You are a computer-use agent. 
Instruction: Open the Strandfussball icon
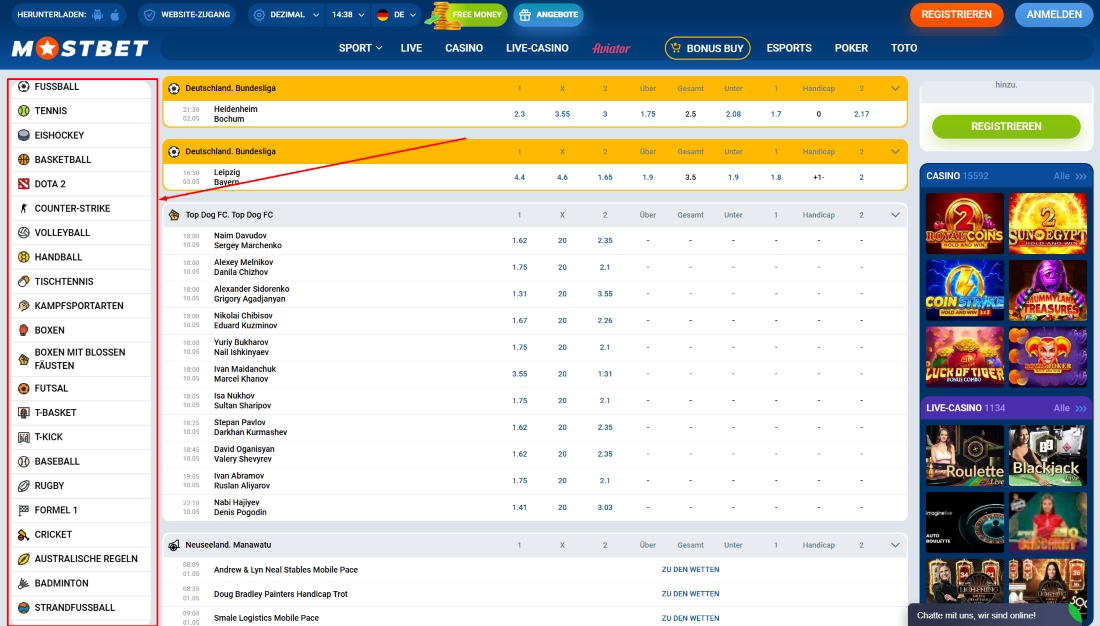point(24,608)
